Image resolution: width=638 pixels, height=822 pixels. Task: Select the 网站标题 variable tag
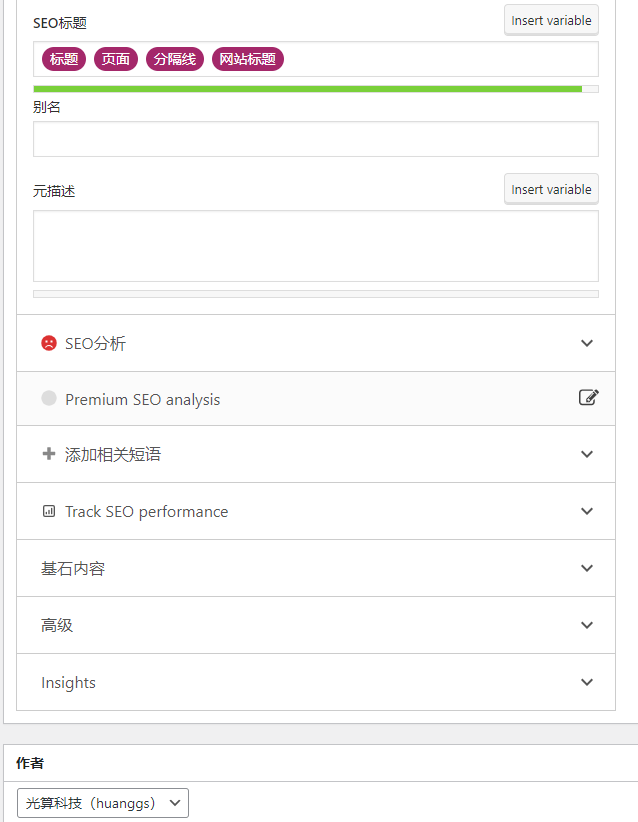pos(248,59)
